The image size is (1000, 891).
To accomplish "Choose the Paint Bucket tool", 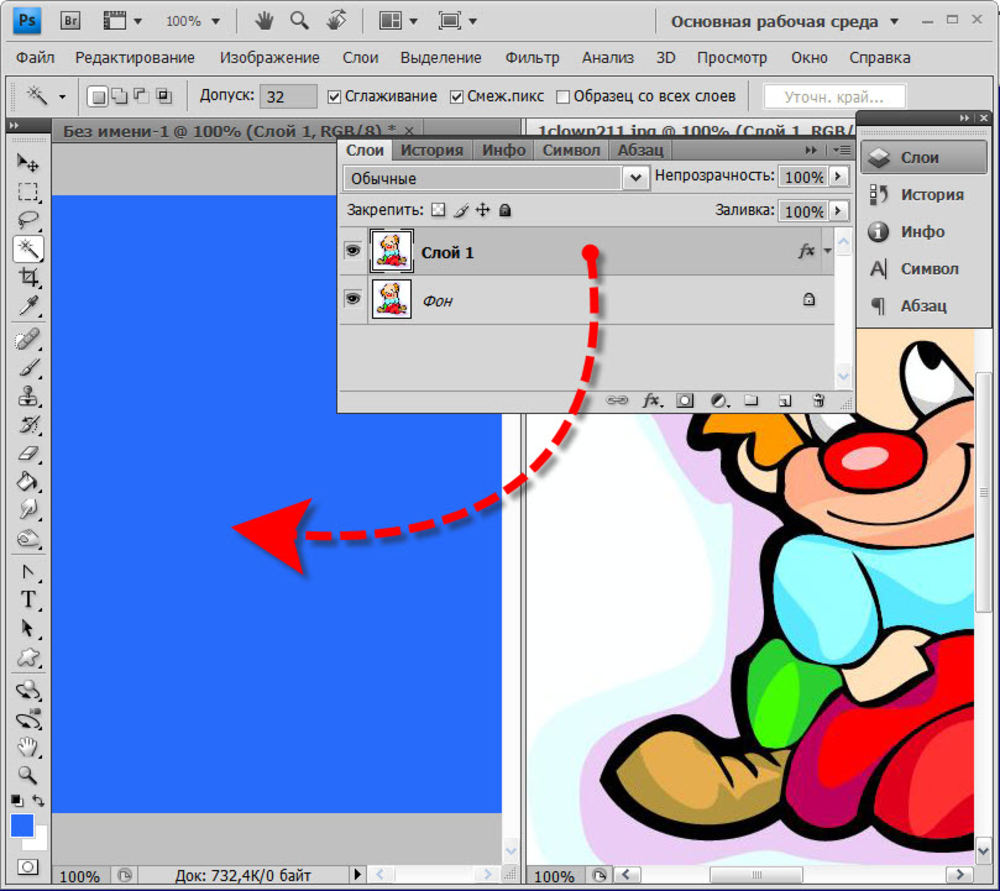I will (x=28, y=482).
